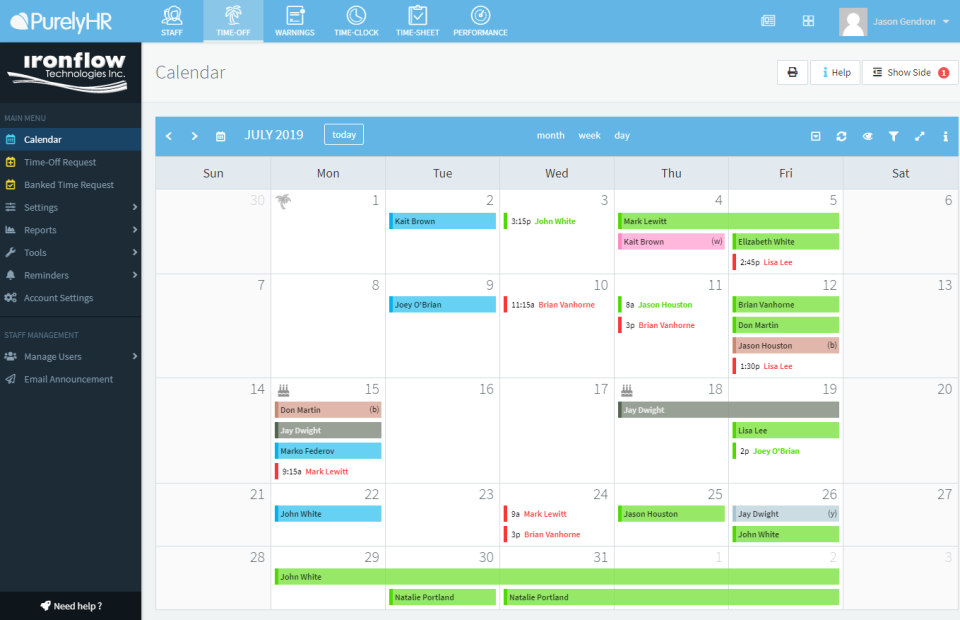960x620 pixels.
Task: Refresh the calendar view
Action: point(841,135)
